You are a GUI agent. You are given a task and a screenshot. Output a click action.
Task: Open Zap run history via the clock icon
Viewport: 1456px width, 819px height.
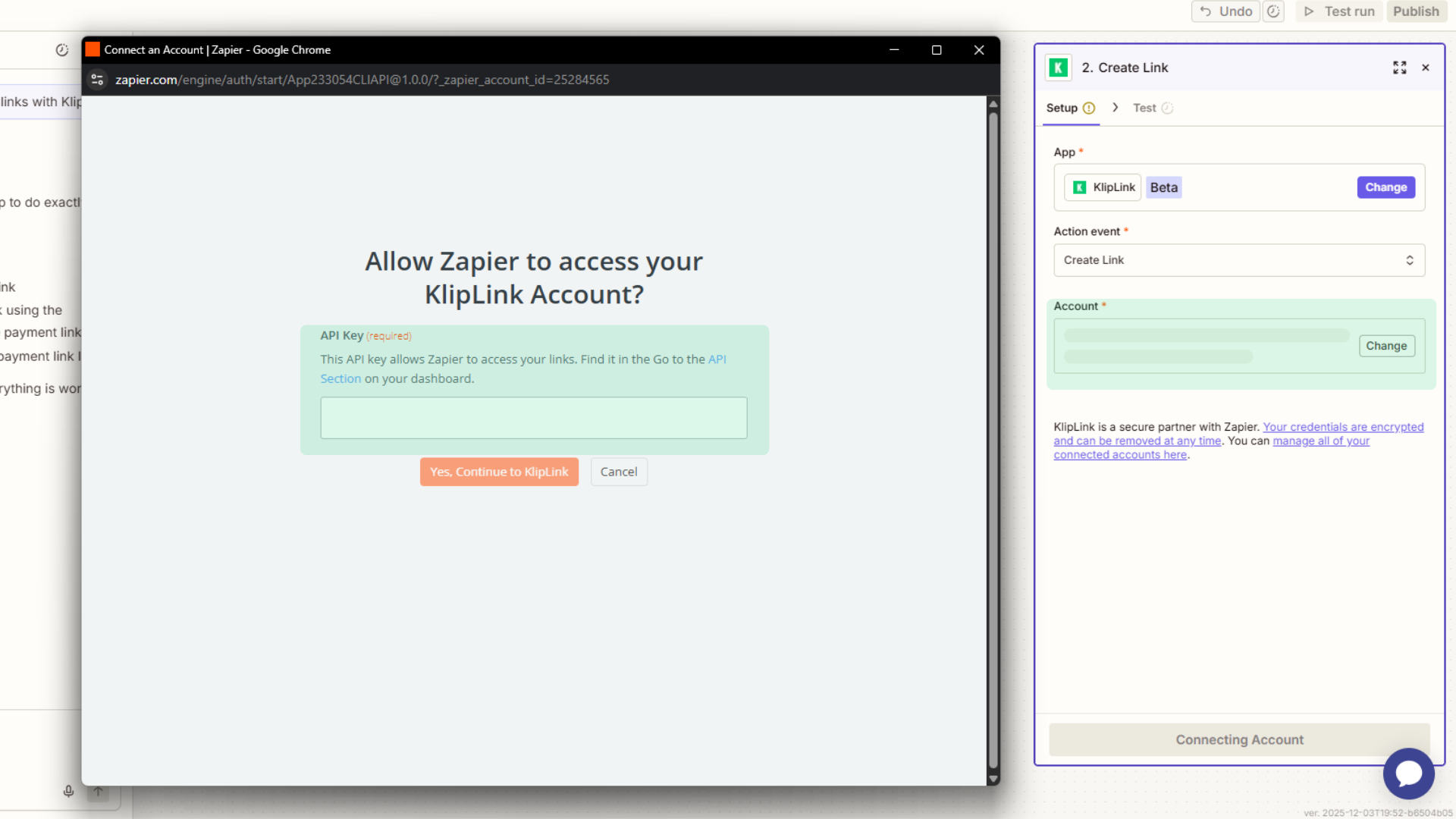tap(1273, 11)
